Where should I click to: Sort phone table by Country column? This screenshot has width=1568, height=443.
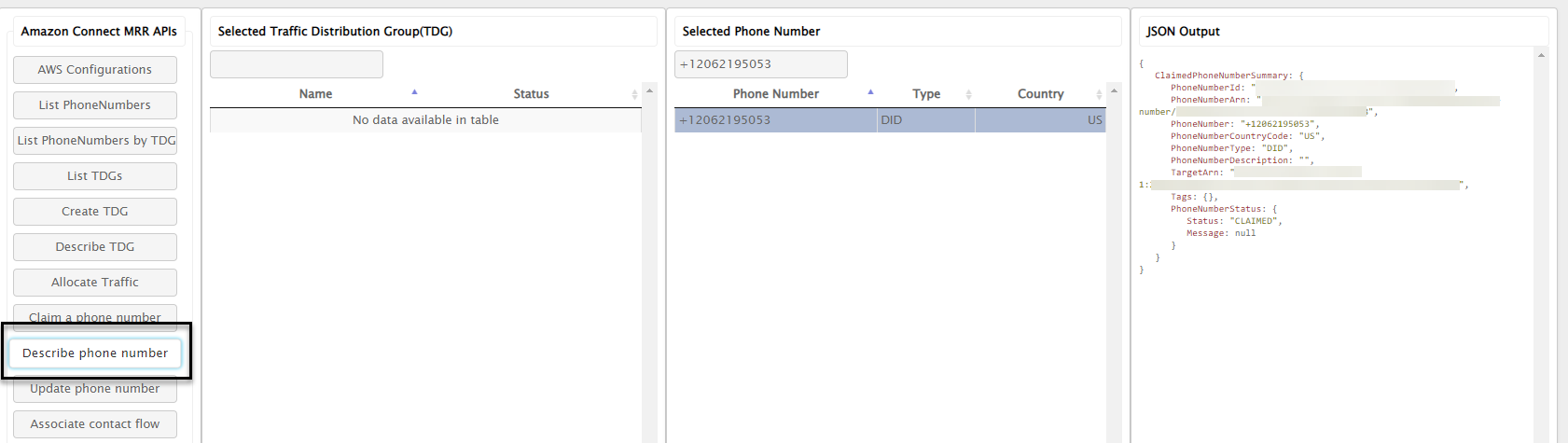click(1041, 94)
